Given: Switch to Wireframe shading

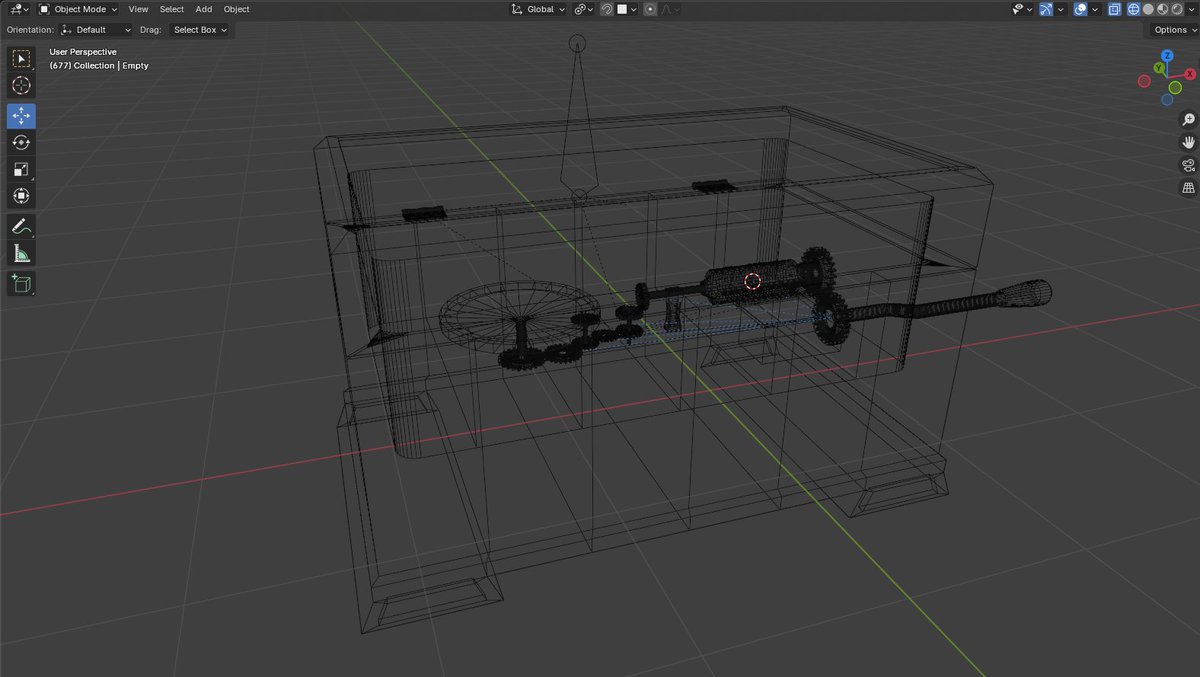Looking at the screenshot, I should (1134, 9).
